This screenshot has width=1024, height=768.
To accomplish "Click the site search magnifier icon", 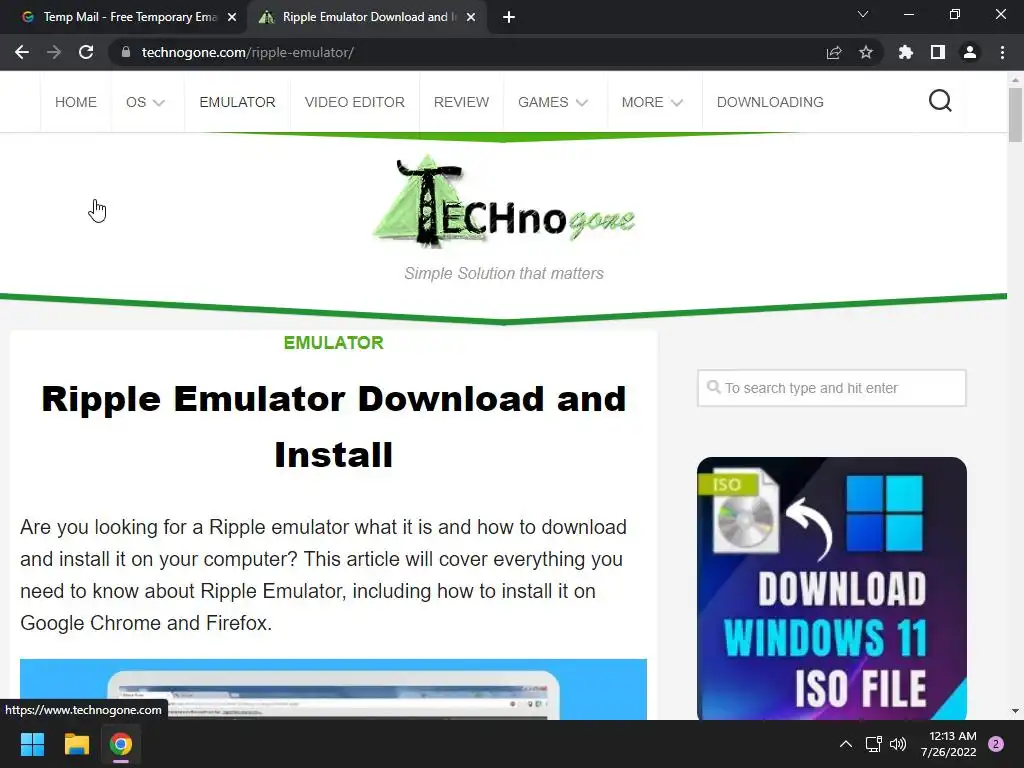I will point(940,101).
